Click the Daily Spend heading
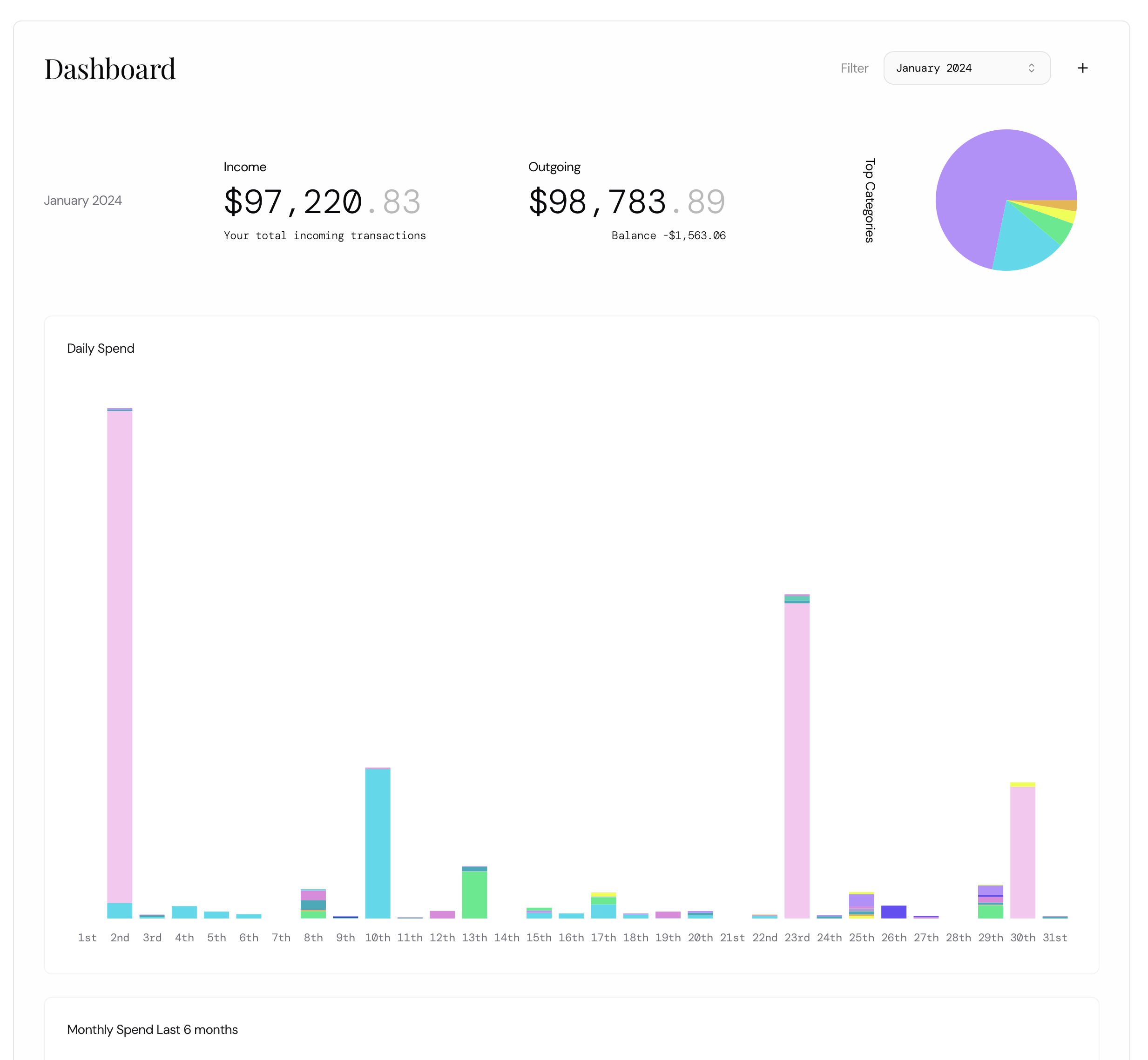The width and height of the screenshot is (1148, 1060). [x=101, y=348]
